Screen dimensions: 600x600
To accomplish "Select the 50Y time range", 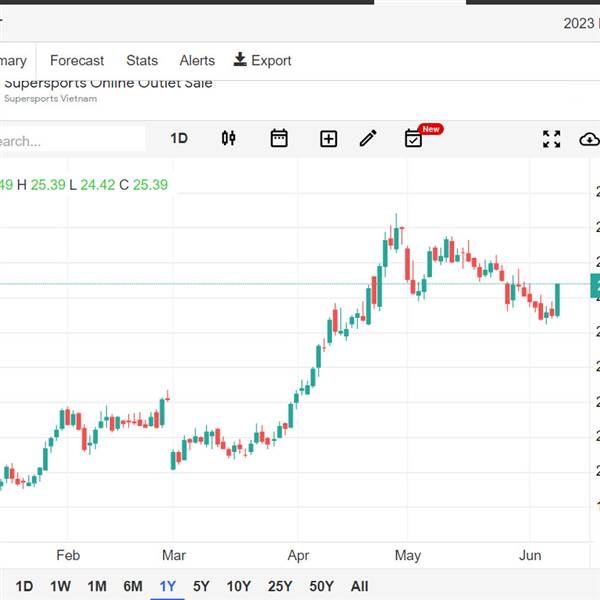I will click(x=321, y=586).
